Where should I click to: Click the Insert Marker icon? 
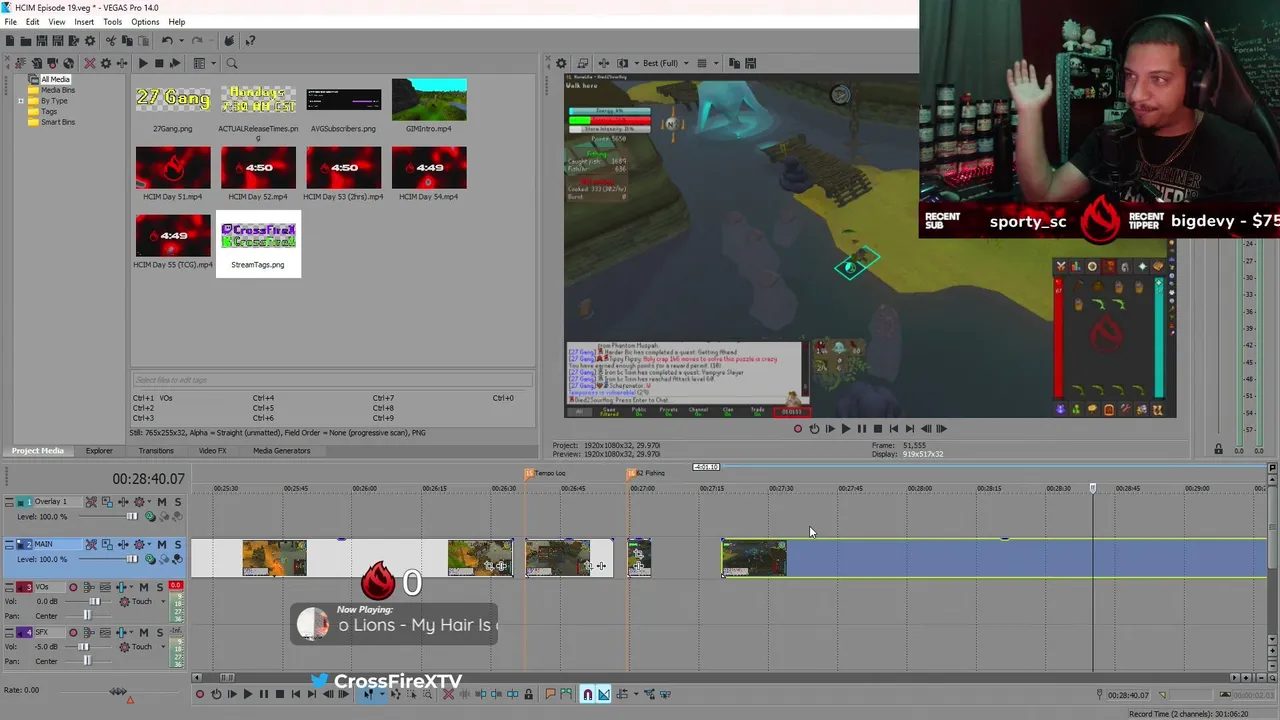coord(549,694)
